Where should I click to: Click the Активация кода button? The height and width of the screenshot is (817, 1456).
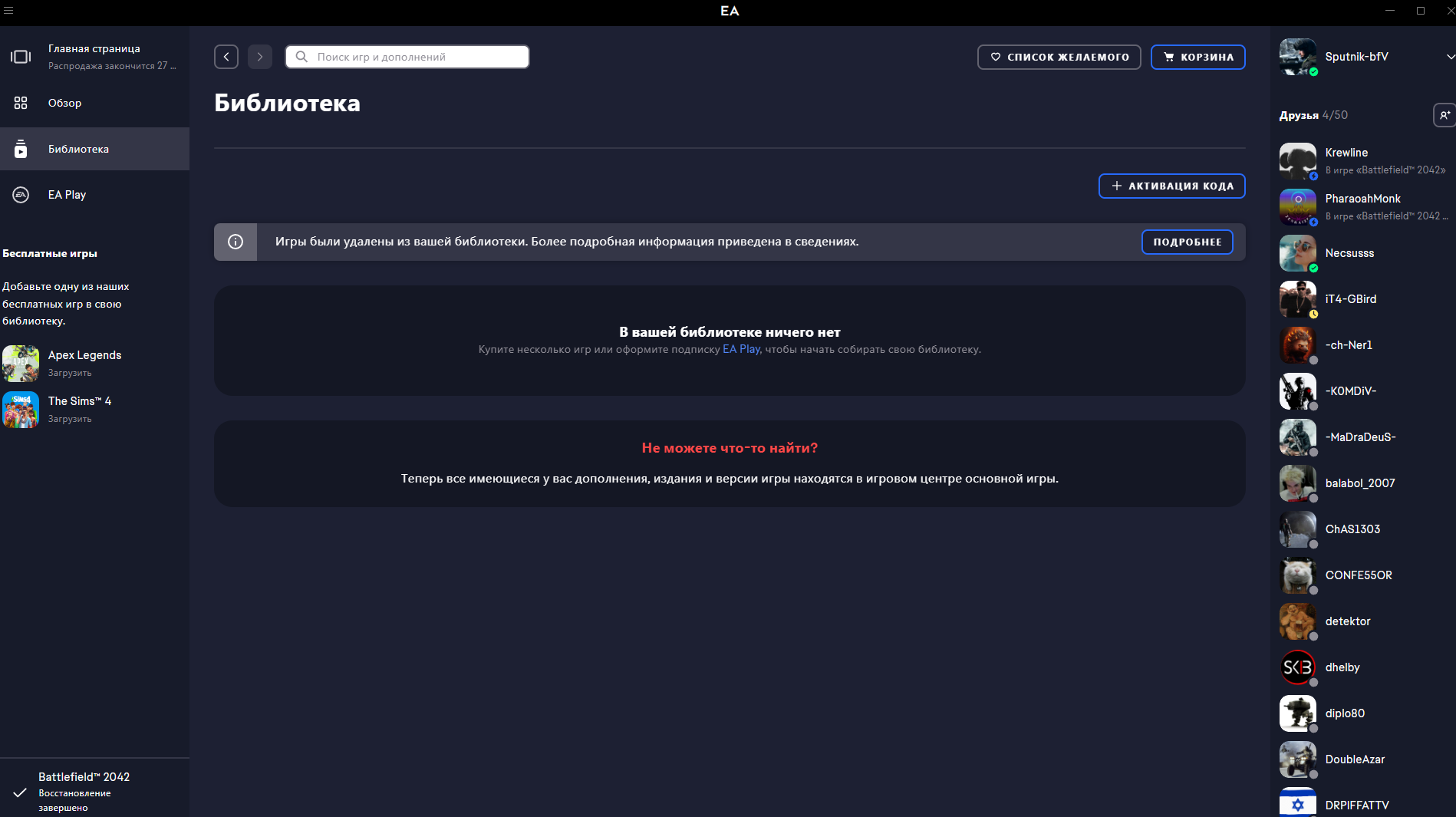pyautogui.click(x=1171, y=186)
